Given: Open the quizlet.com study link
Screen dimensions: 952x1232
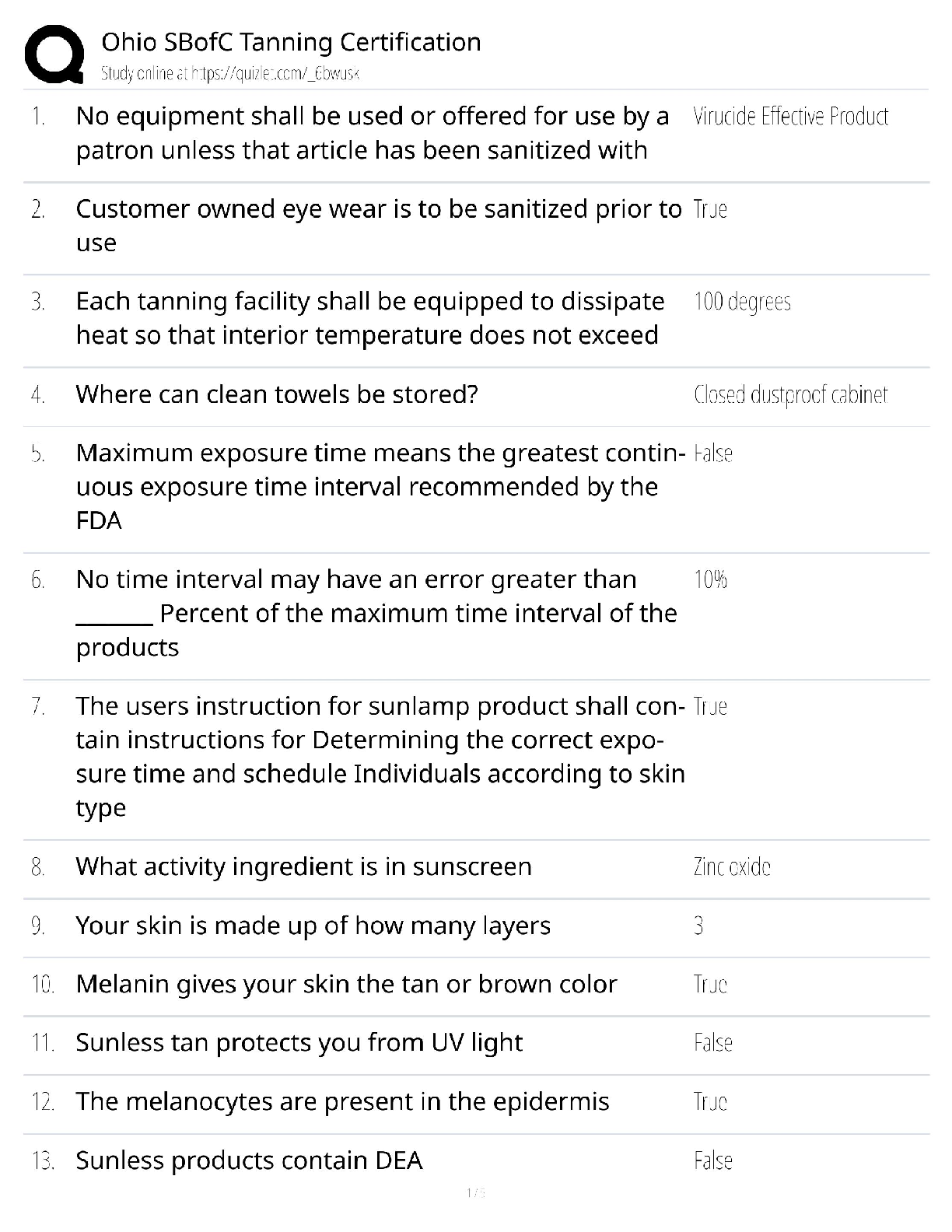Looking at the screenshot, I should pos(230,74).
